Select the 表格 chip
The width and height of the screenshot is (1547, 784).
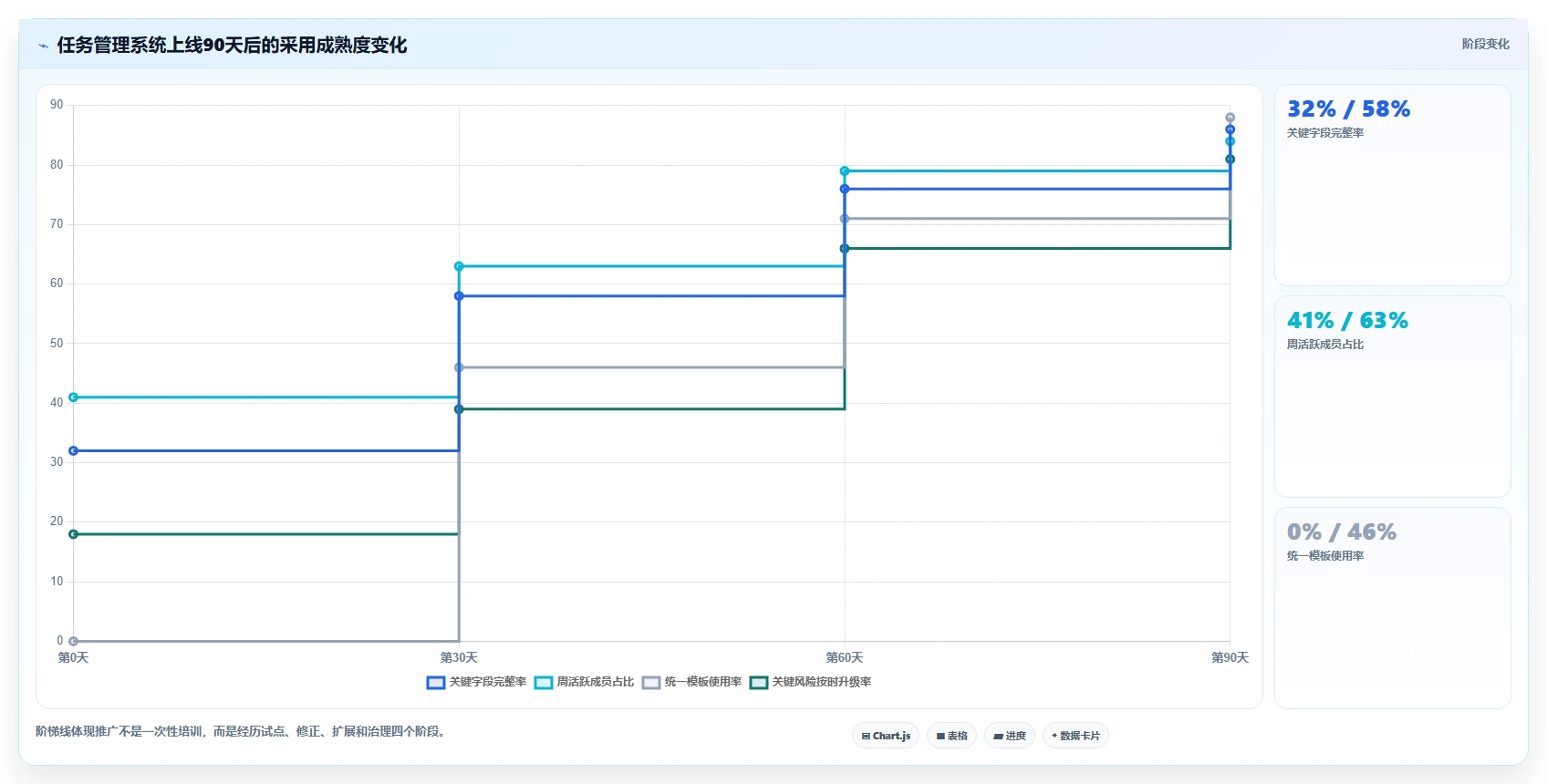click(x=951, y=736)
